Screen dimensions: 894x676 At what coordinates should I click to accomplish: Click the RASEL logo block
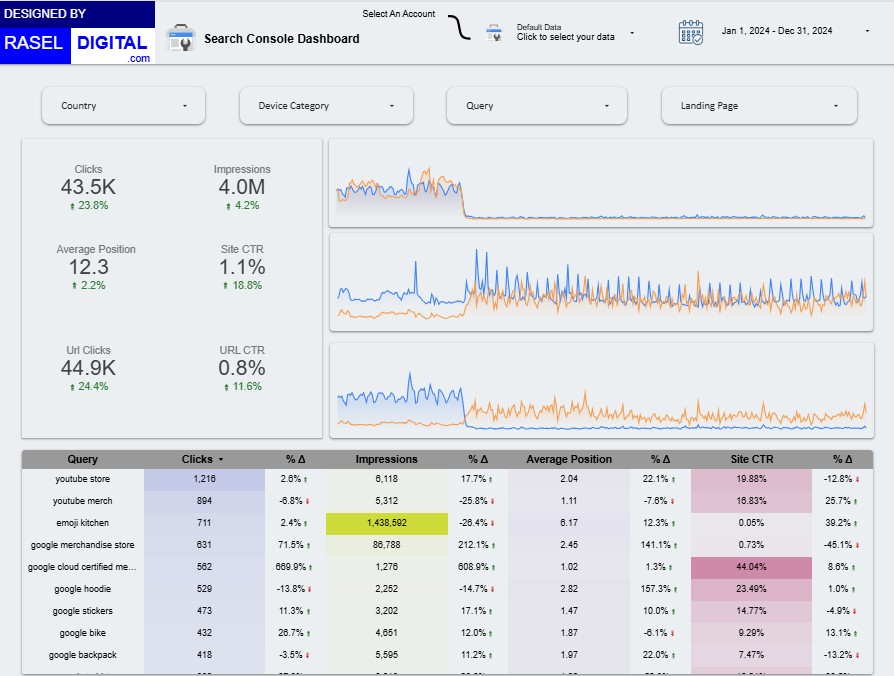[35, 43]
